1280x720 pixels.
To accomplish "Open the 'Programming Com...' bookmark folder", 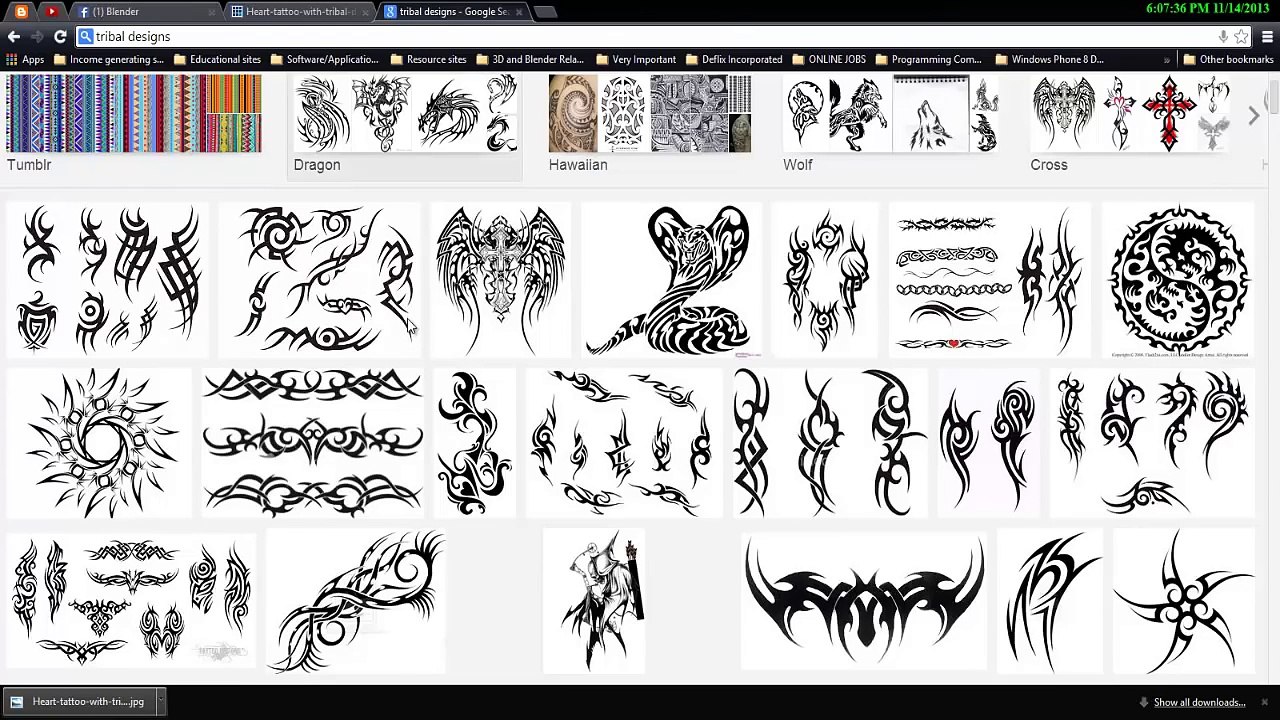I will click(928, 60).
